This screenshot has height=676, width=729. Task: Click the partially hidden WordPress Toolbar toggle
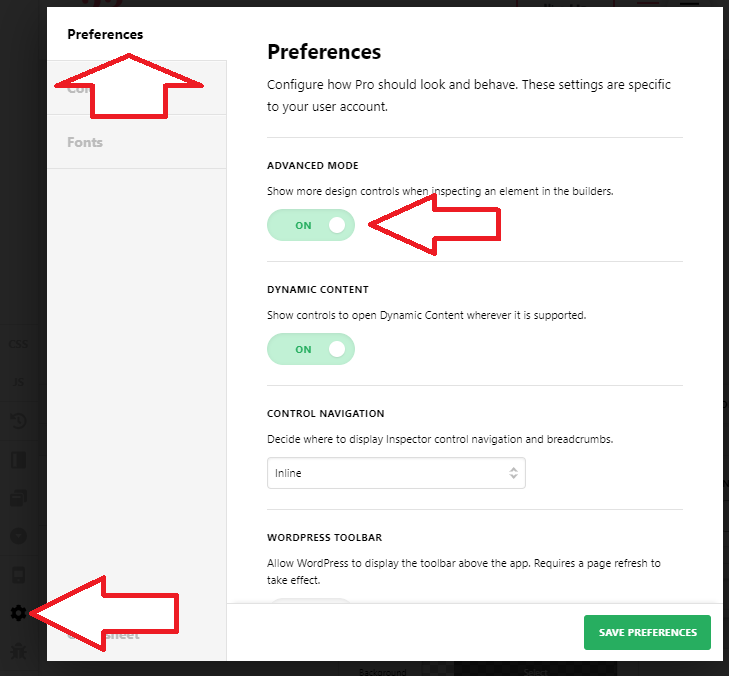point(311,601)
